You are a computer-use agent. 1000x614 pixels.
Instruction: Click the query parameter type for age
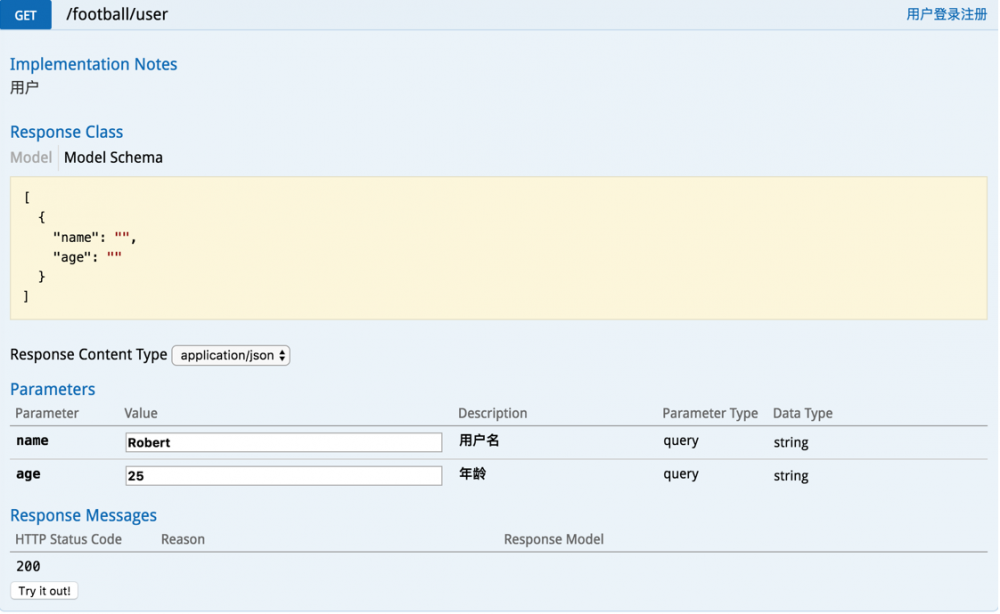tap(681, 475)
